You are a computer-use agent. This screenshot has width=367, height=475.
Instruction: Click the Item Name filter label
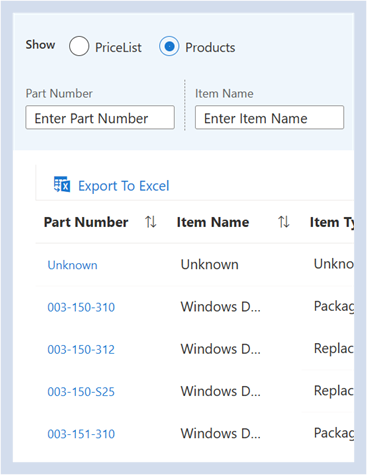pyautogui.click(x=224, y=93)
